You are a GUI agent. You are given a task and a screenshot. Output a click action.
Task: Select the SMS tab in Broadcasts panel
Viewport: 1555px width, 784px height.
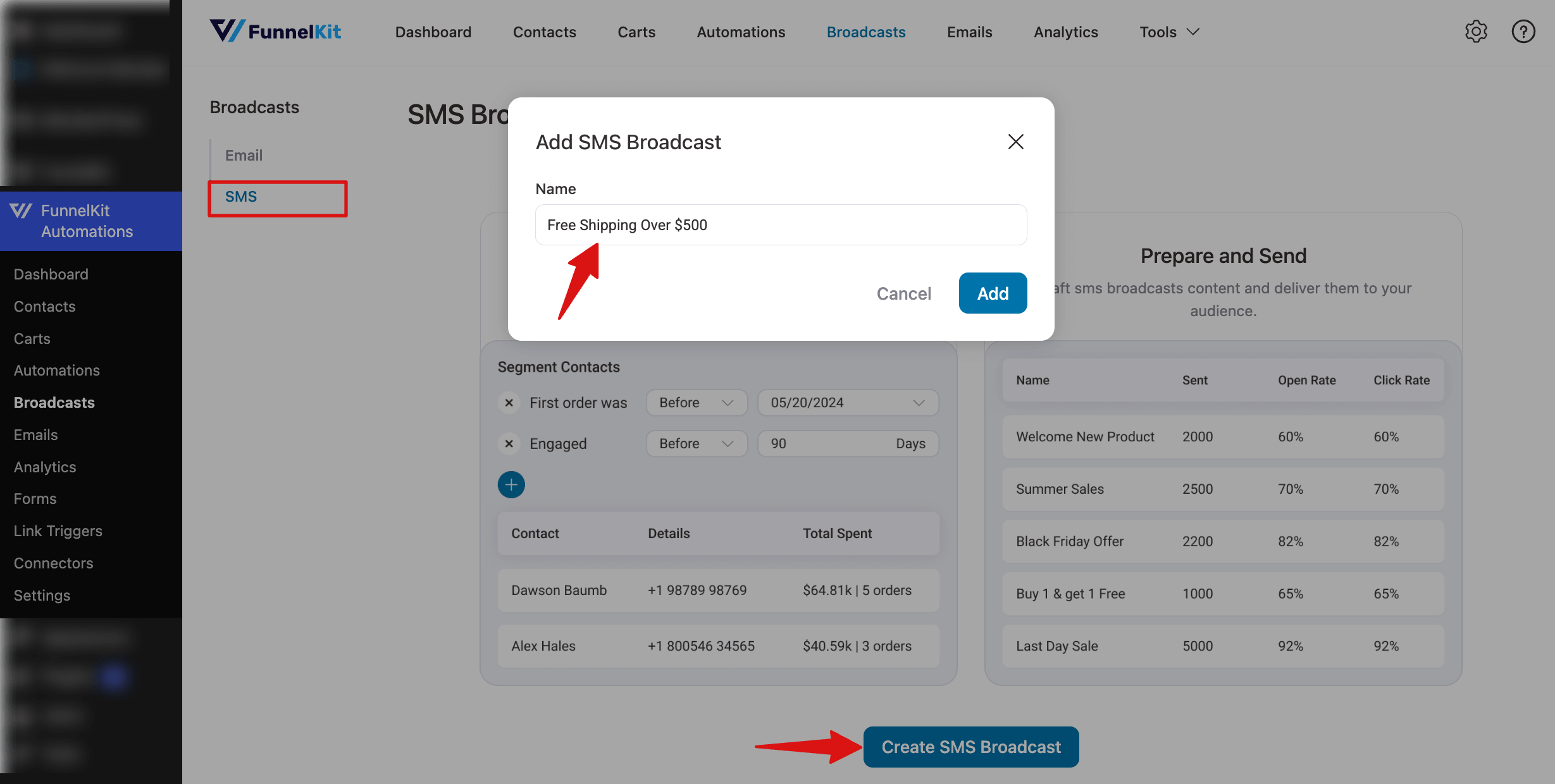coord(241,196)
